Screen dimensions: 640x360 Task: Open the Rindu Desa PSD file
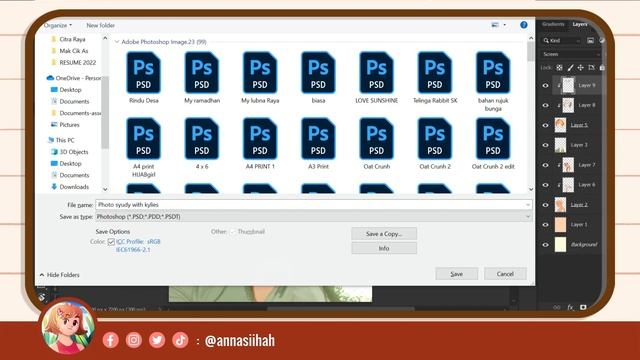(143, 78)
